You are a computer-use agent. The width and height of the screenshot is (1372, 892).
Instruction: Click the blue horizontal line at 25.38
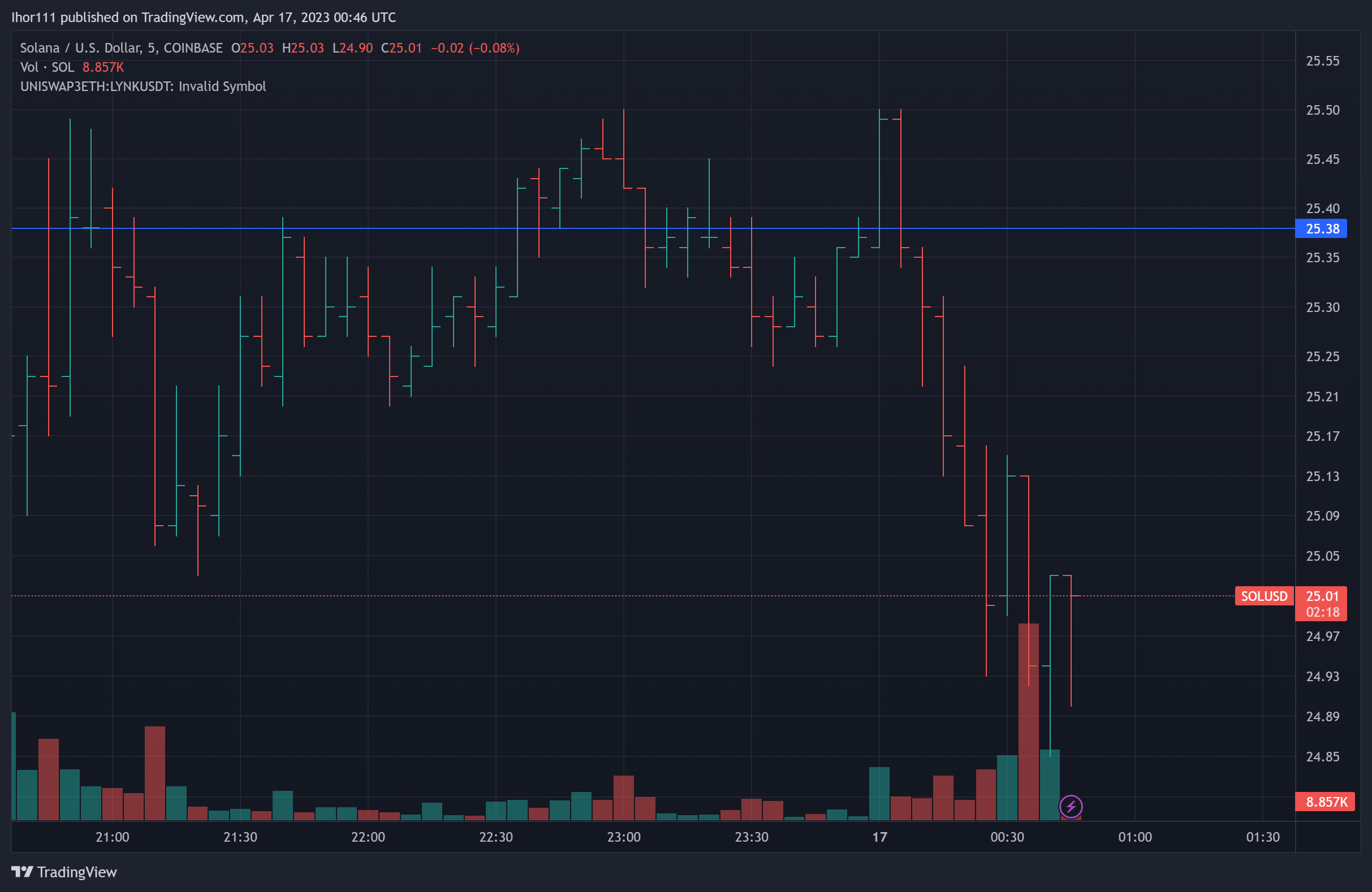(653, 228)
